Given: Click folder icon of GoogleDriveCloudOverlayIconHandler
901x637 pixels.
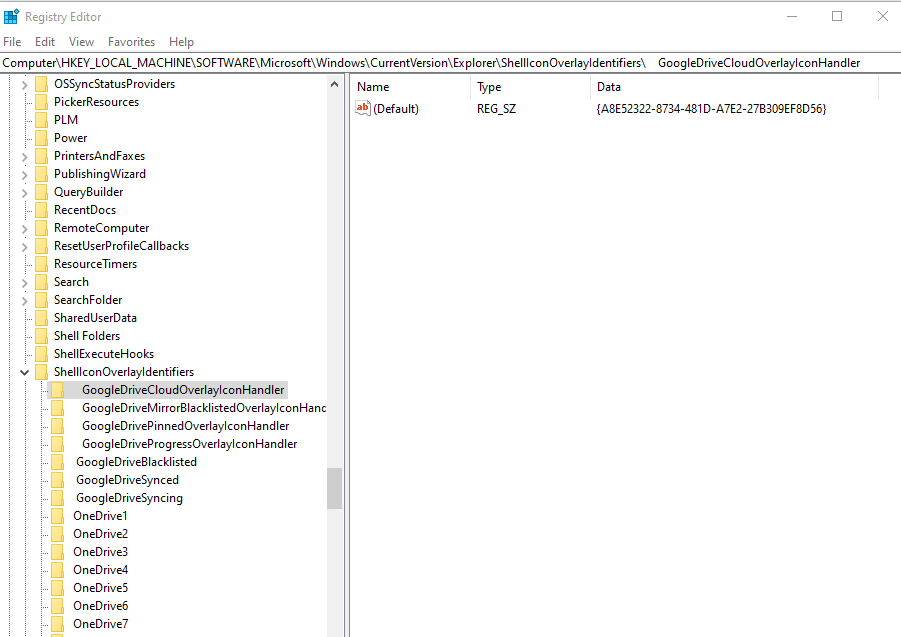Looking at the screenshot, I should pos(57,389).
